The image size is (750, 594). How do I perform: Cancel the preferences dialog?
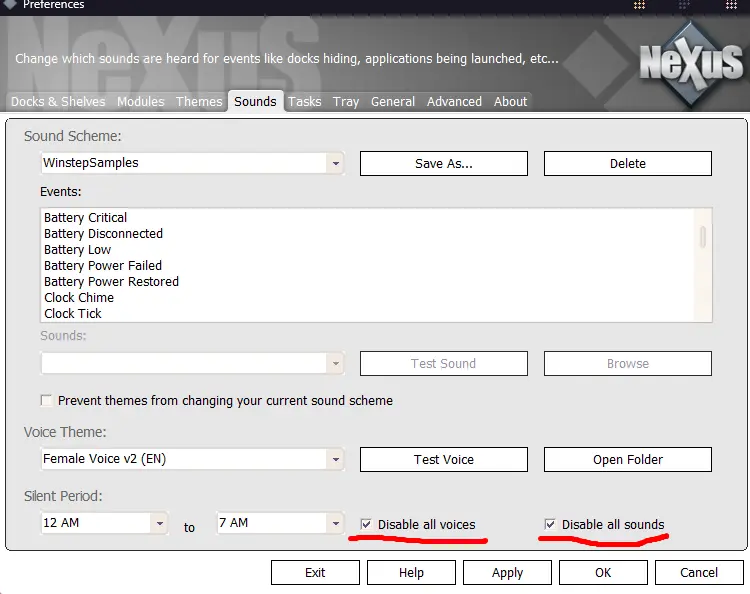699,572
